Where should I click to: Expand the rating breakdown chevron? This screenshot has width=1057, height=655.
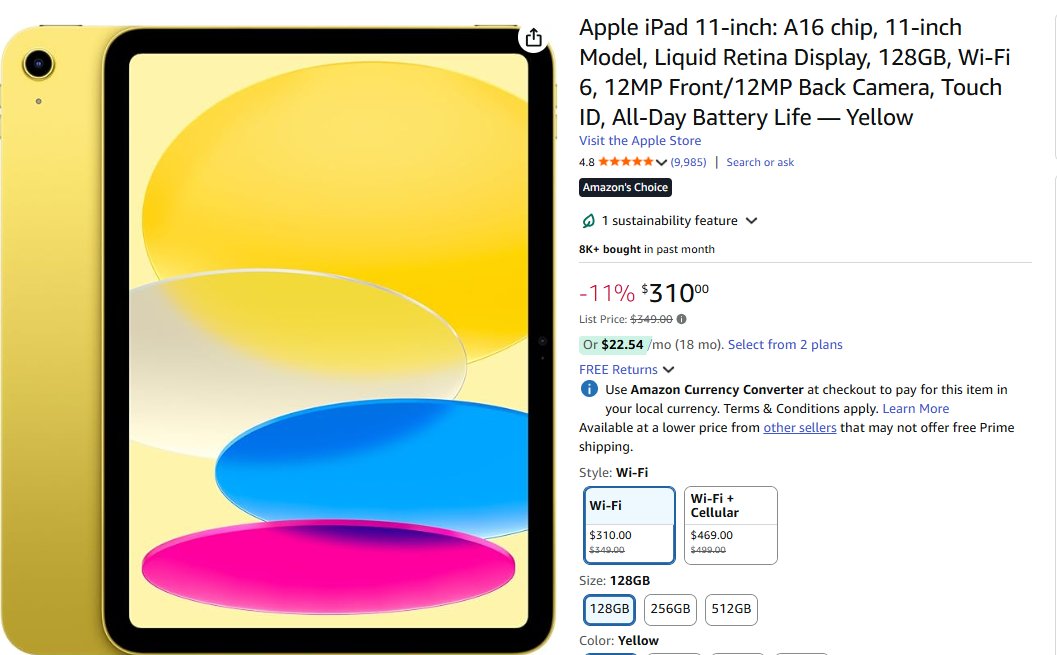(x=661, y=163)
